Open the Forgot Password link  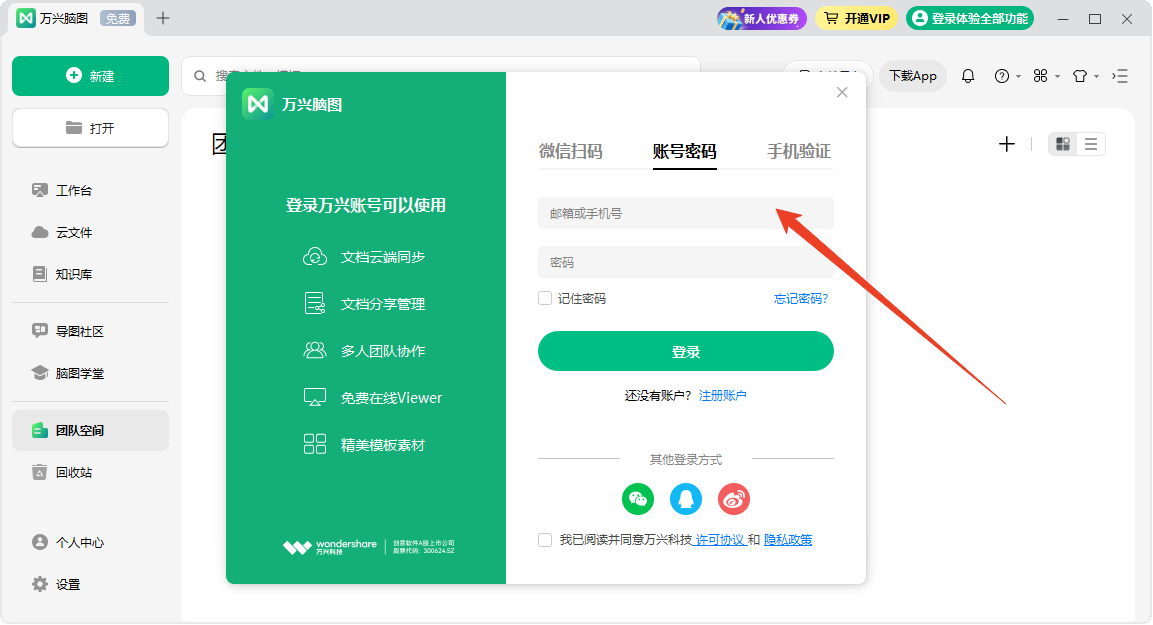tap(801, 298)
